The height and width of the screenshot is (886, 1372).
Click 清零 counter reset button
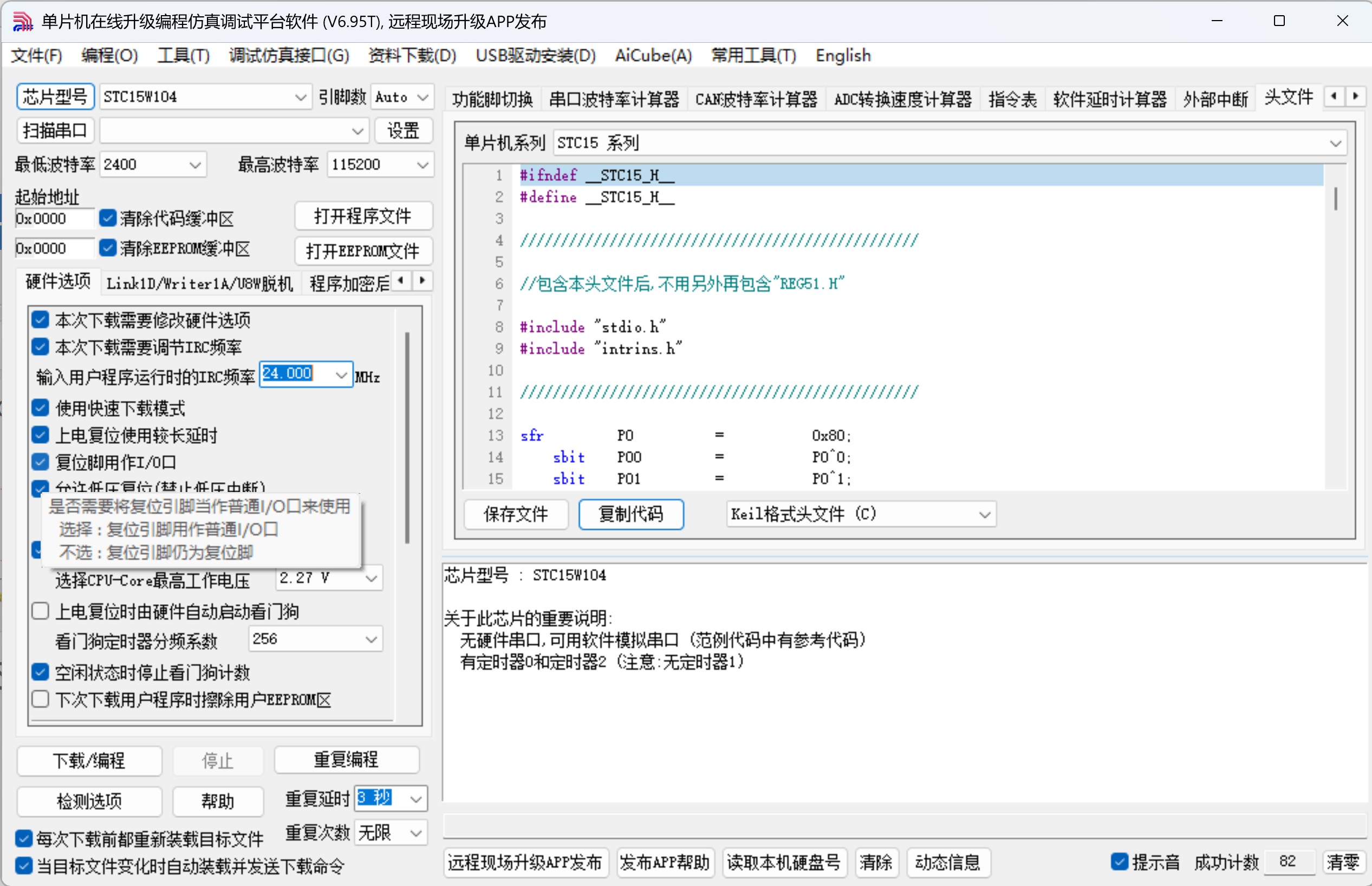[x=1343, y=861]
